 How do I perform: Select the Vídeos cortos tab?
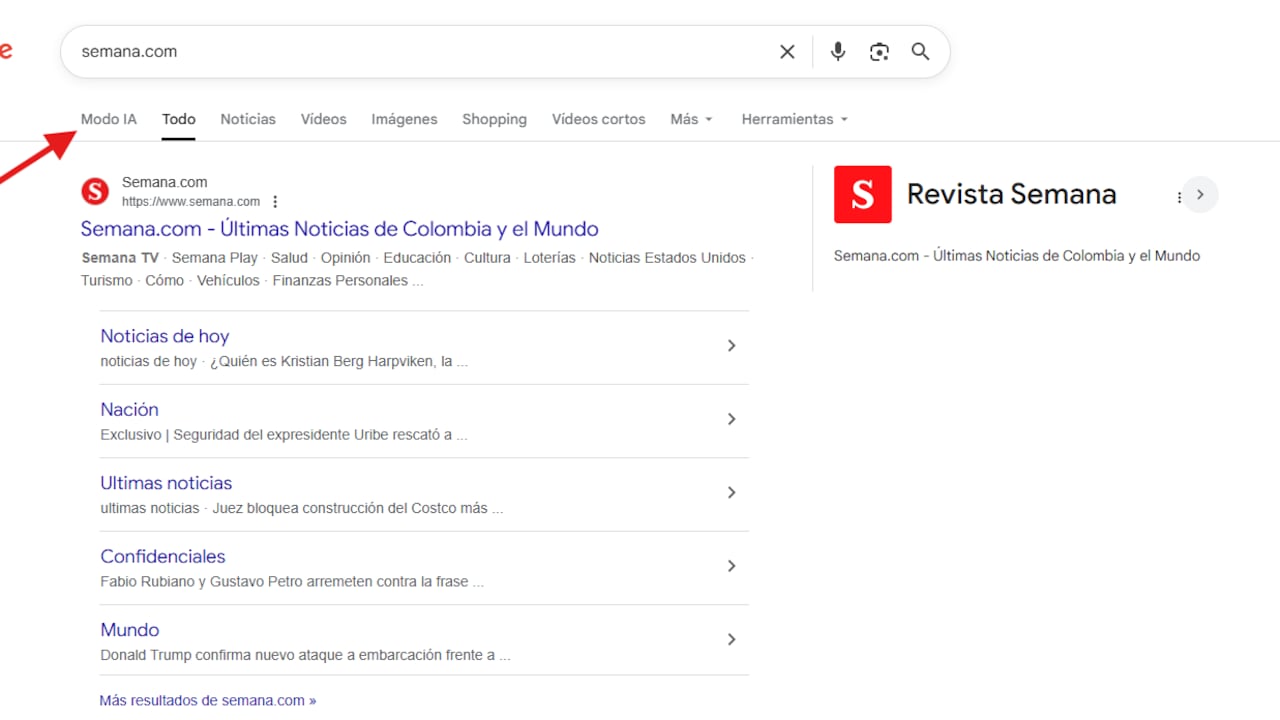pos(598,119)
